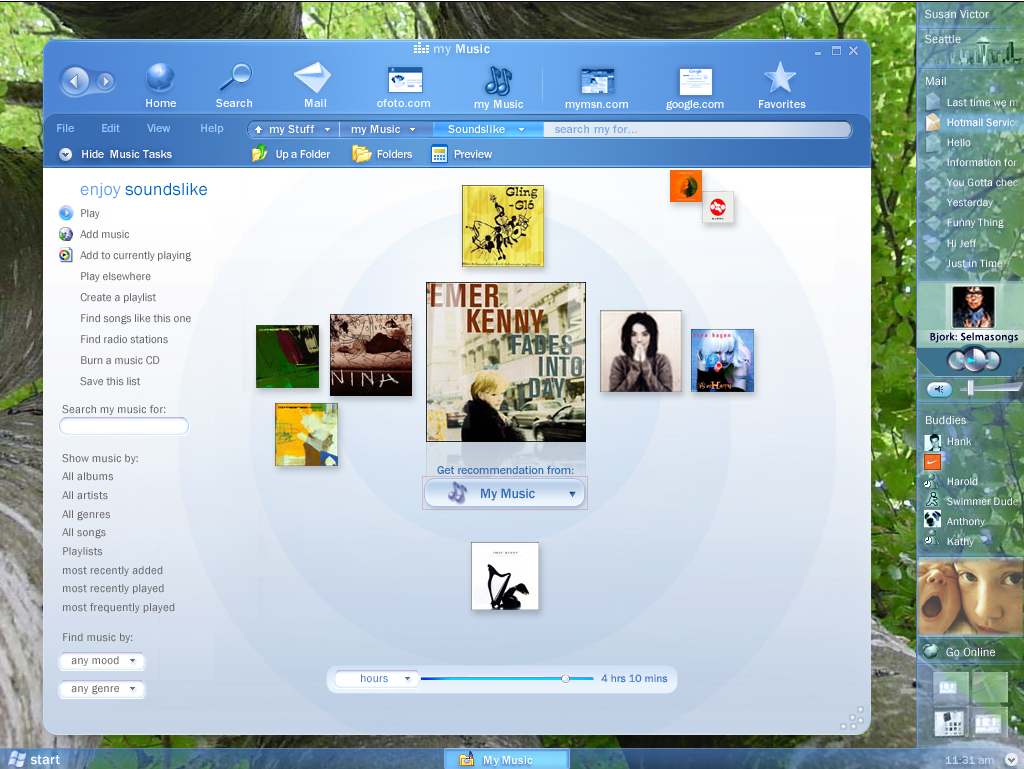Click the Play task icon

pyautogui.click(x=66, y=213)
